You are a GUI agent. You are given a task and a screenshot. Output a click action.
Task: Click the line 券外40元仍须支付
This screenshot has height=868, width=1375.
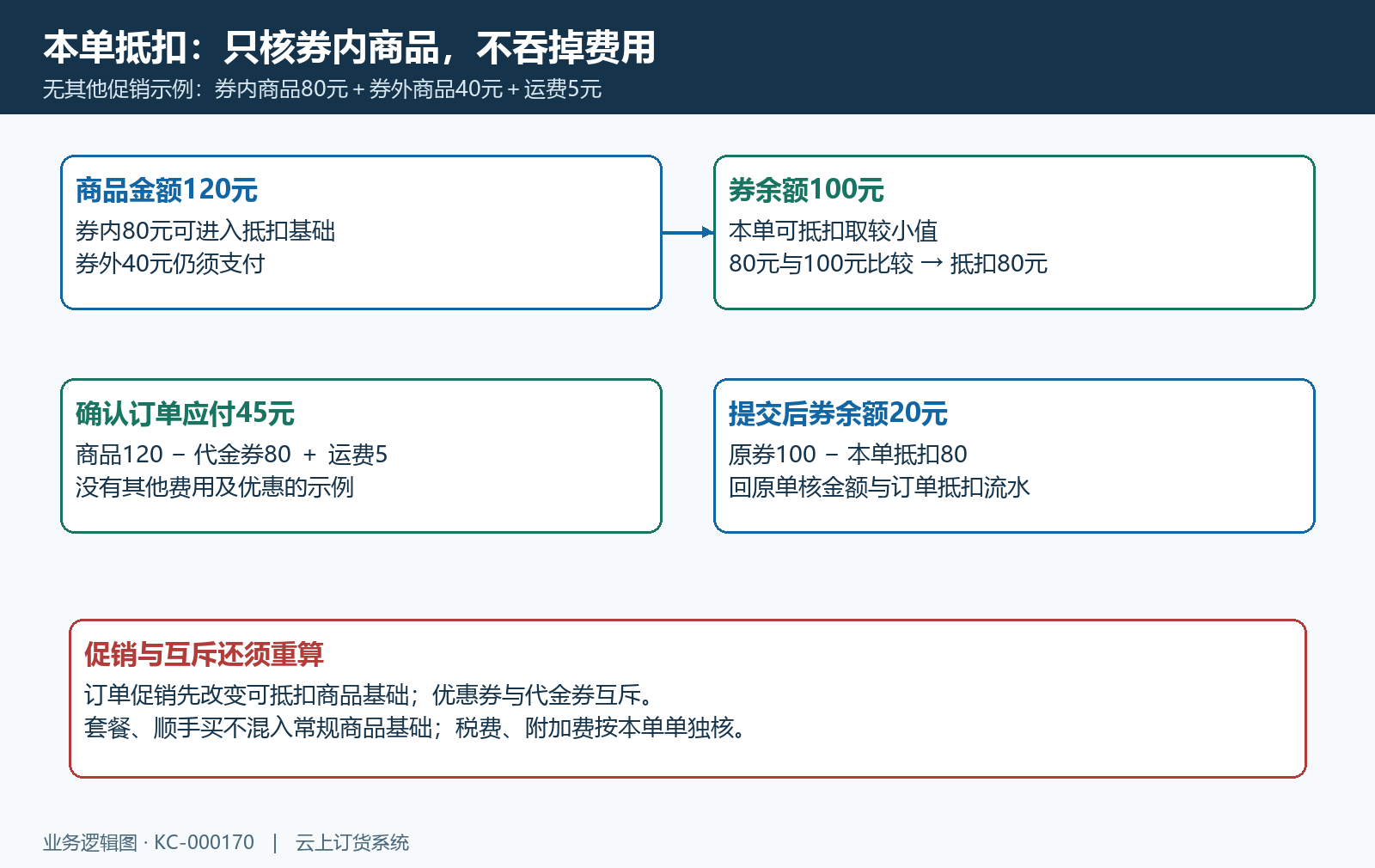tap(170, 264)
